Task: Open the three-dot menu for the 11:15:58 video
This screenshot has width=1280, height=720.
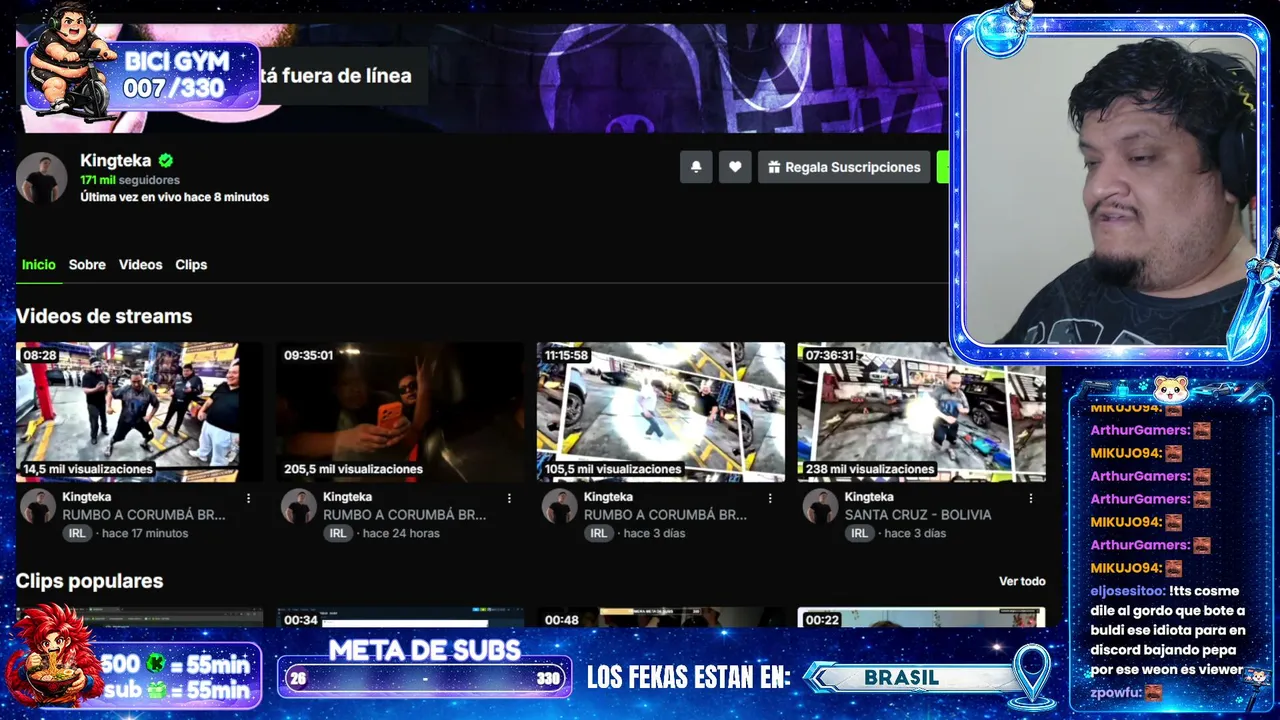Action: [770, 498]
